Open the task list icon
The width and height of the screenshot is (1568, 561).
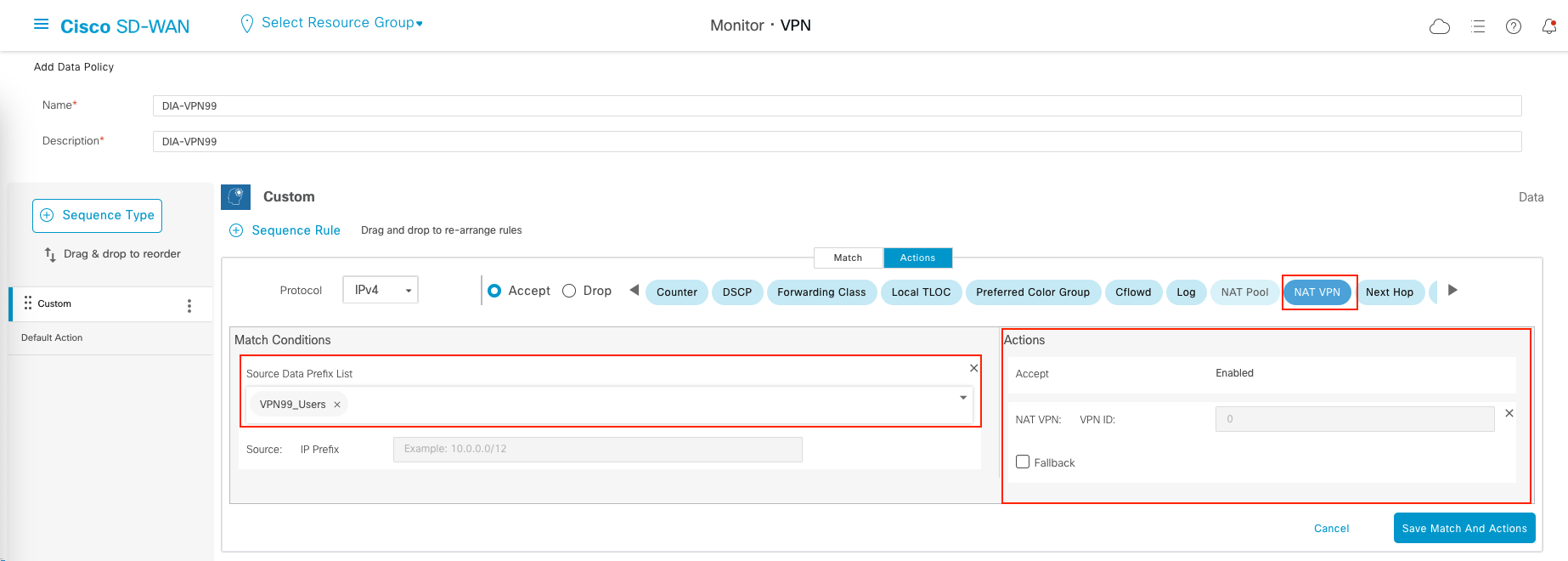pos(1478,26)
